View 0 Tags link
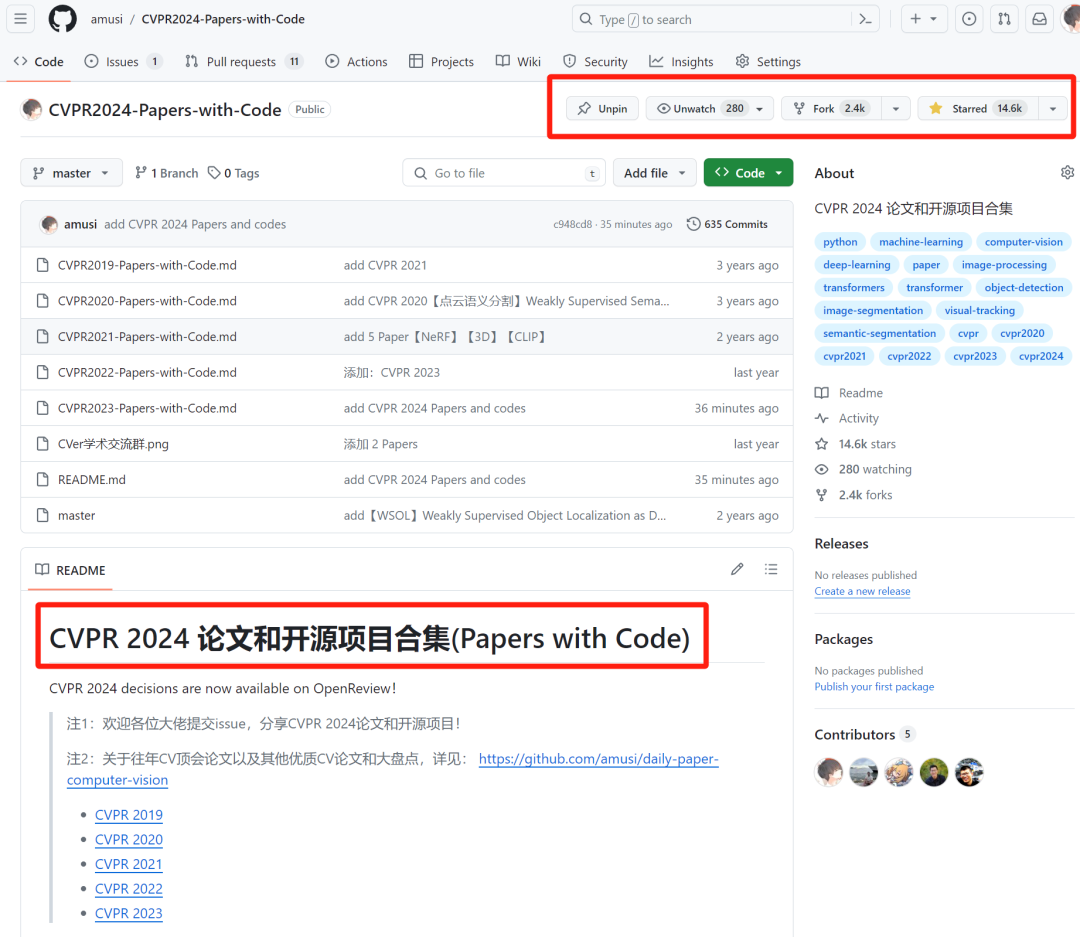This screenshot has height=937, width=1080. (x=233, y=173)
